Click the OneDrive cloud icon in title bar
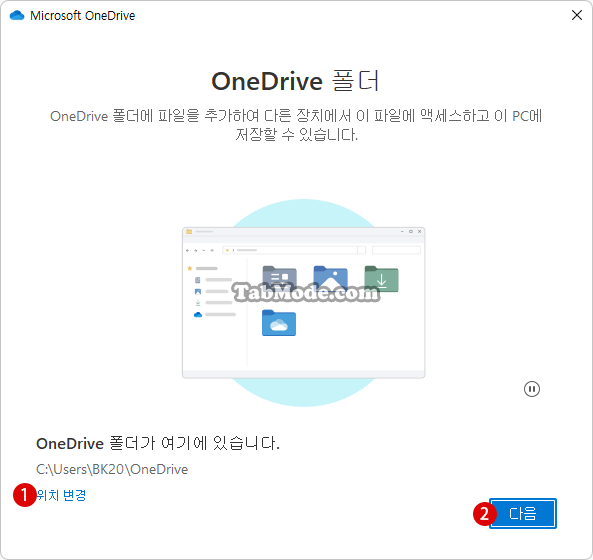 click(x=17, y=16)
